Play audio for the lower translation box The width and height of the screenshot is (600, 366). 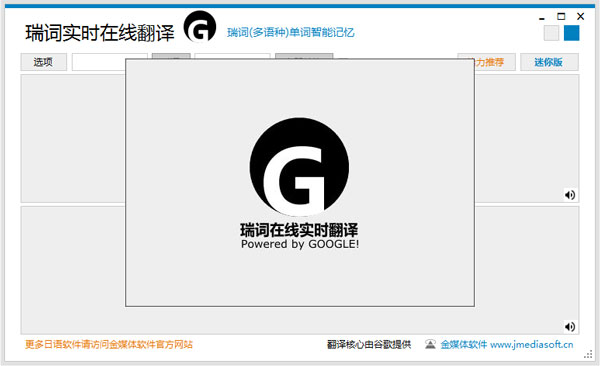coord(570,327)
